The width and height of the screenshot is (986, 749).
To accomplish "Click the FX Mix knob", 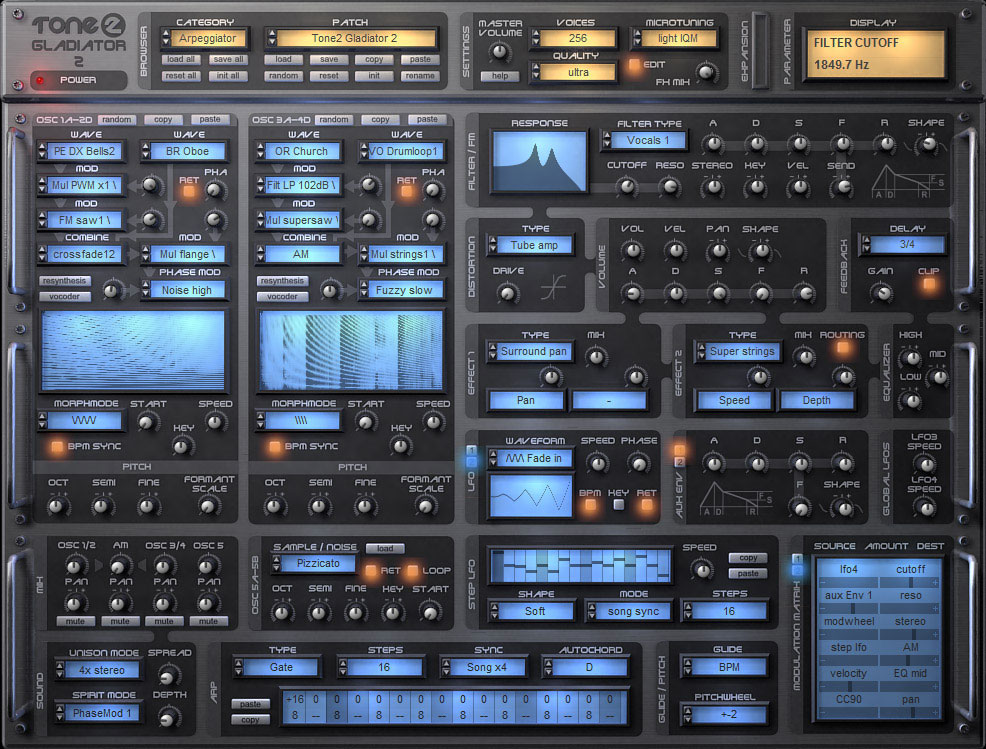I will [x=706, y=72].
